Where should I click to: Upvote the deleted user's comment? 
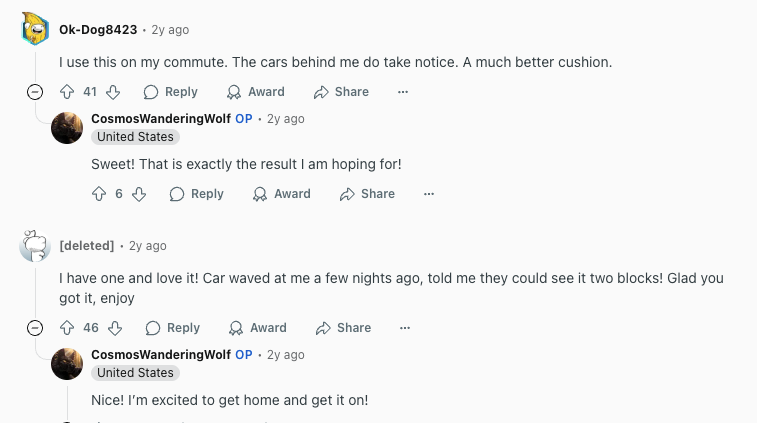click(x=68, y=328)
